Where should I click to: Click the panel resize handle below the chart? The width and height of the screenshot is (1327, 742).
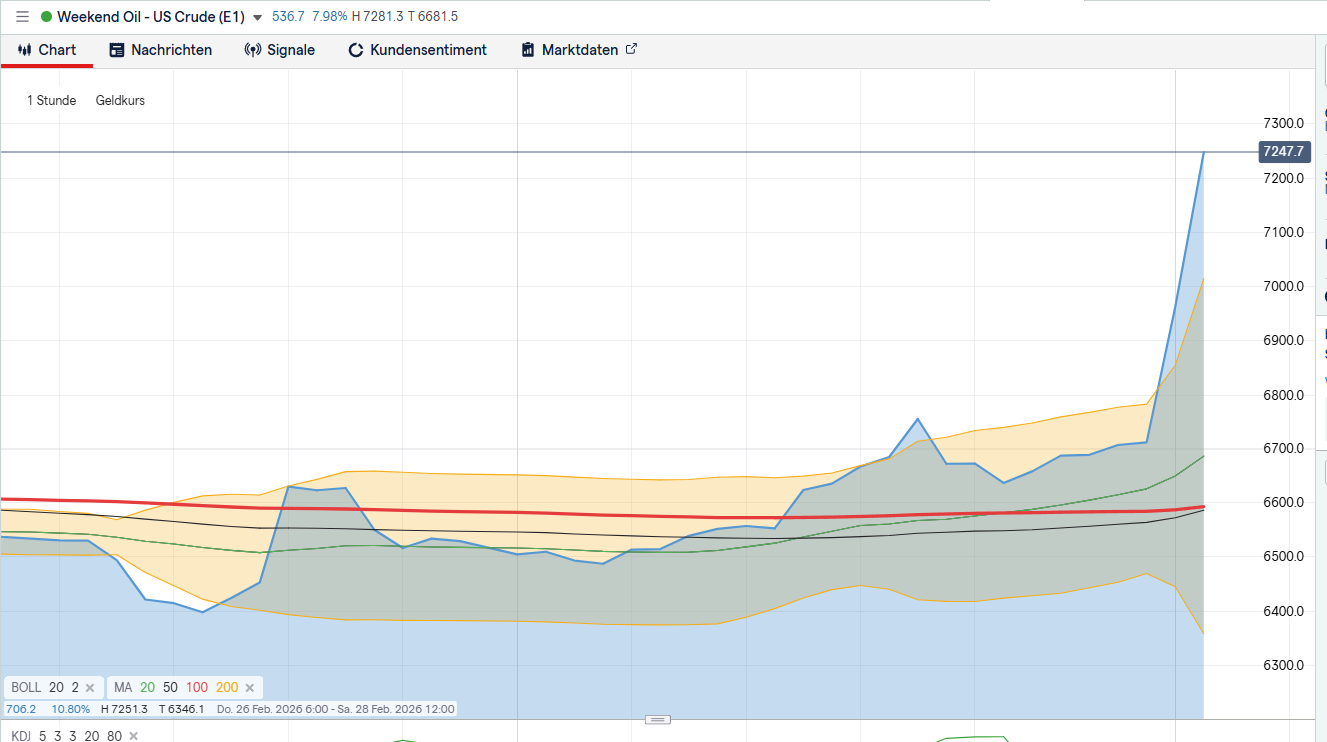[x=657, y=719]
